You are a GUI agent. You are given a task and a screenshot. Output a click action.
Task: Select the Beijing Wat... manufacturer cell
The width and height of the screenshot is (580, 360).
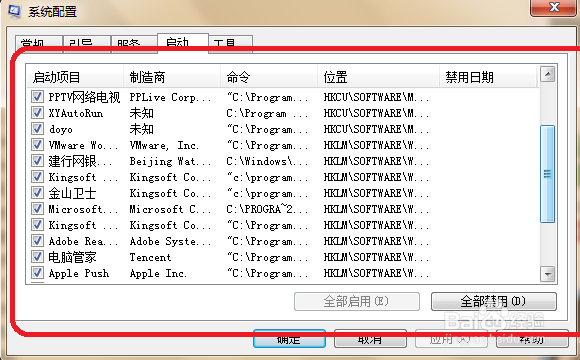tap(170, 161)
